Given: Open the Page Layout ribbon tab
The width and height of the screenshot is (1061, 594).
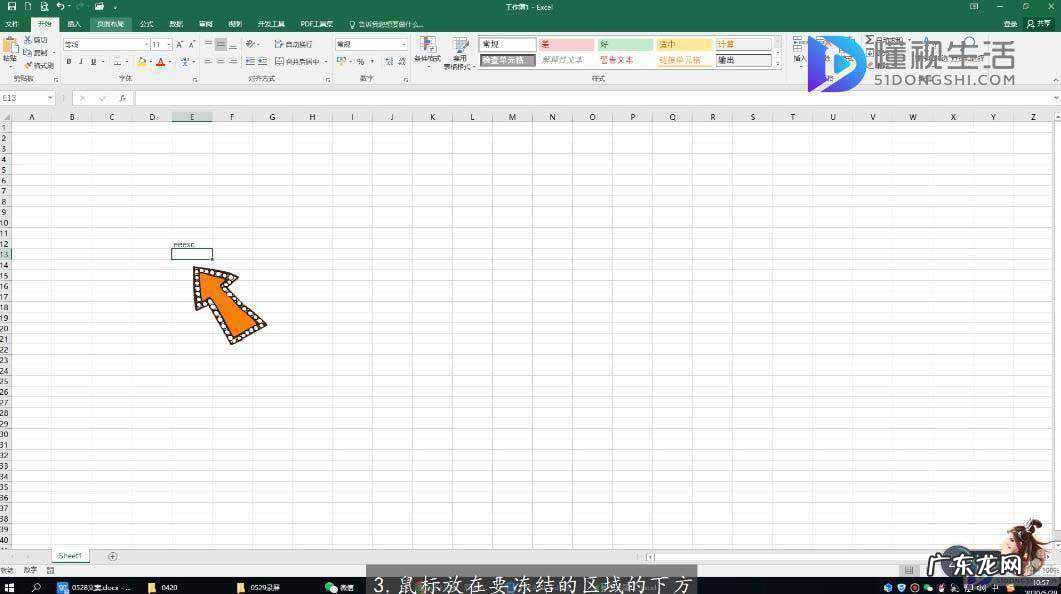Looking at the screenshot, I should pos(110,23).
